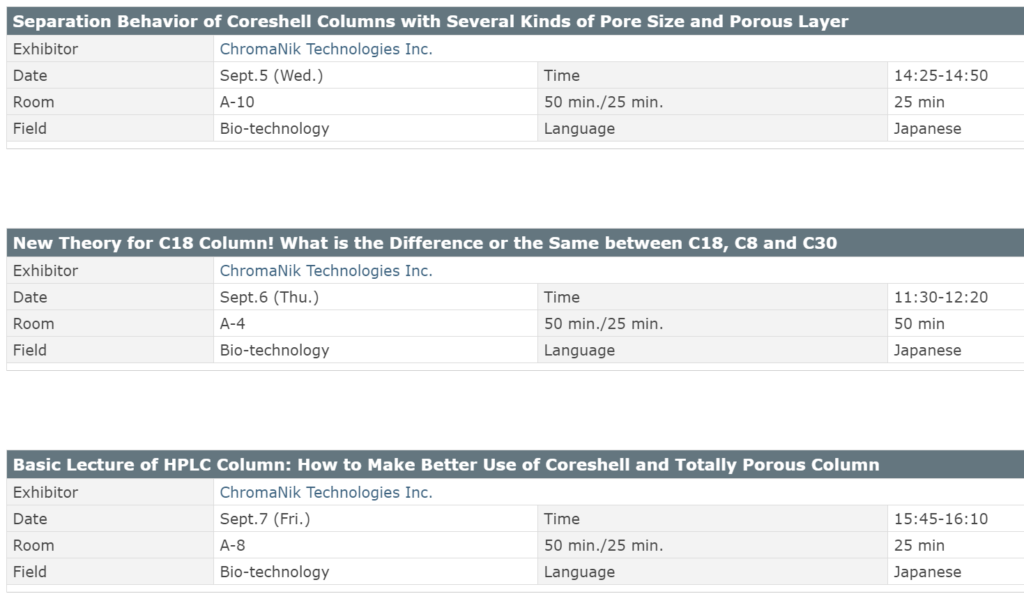Click Exhibitor label in the Coreshell Pore Size session
This screenshot has height=603, width=1024.
[45, 49]
